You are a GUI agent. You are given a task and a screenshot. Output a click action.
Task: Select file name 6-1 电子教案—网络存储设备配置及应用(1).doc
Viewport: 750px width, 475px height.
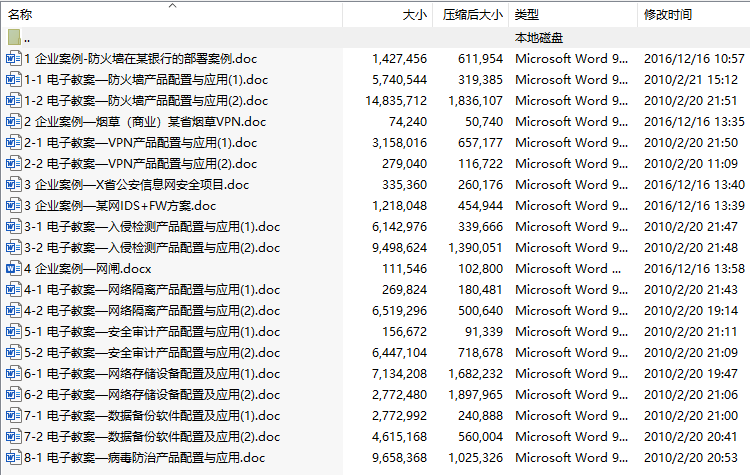[x=152, y=374]
